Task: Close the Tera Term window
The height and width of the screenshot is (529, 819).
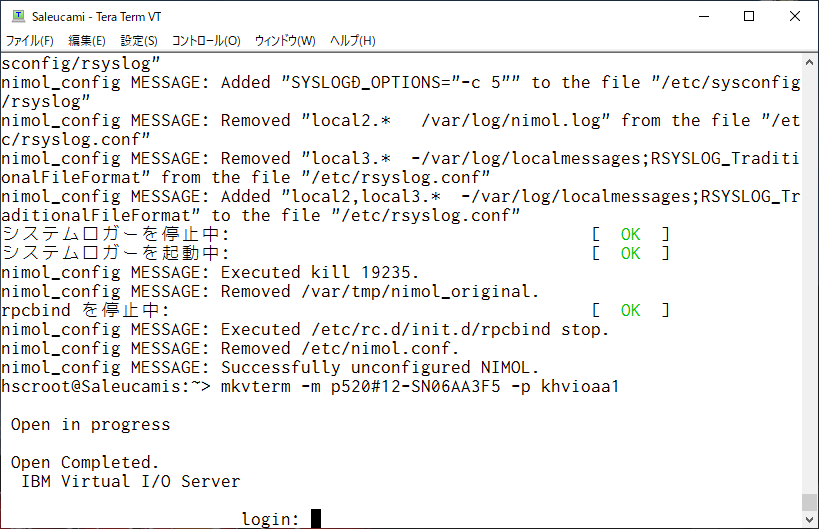Action: tap(794, 16)
